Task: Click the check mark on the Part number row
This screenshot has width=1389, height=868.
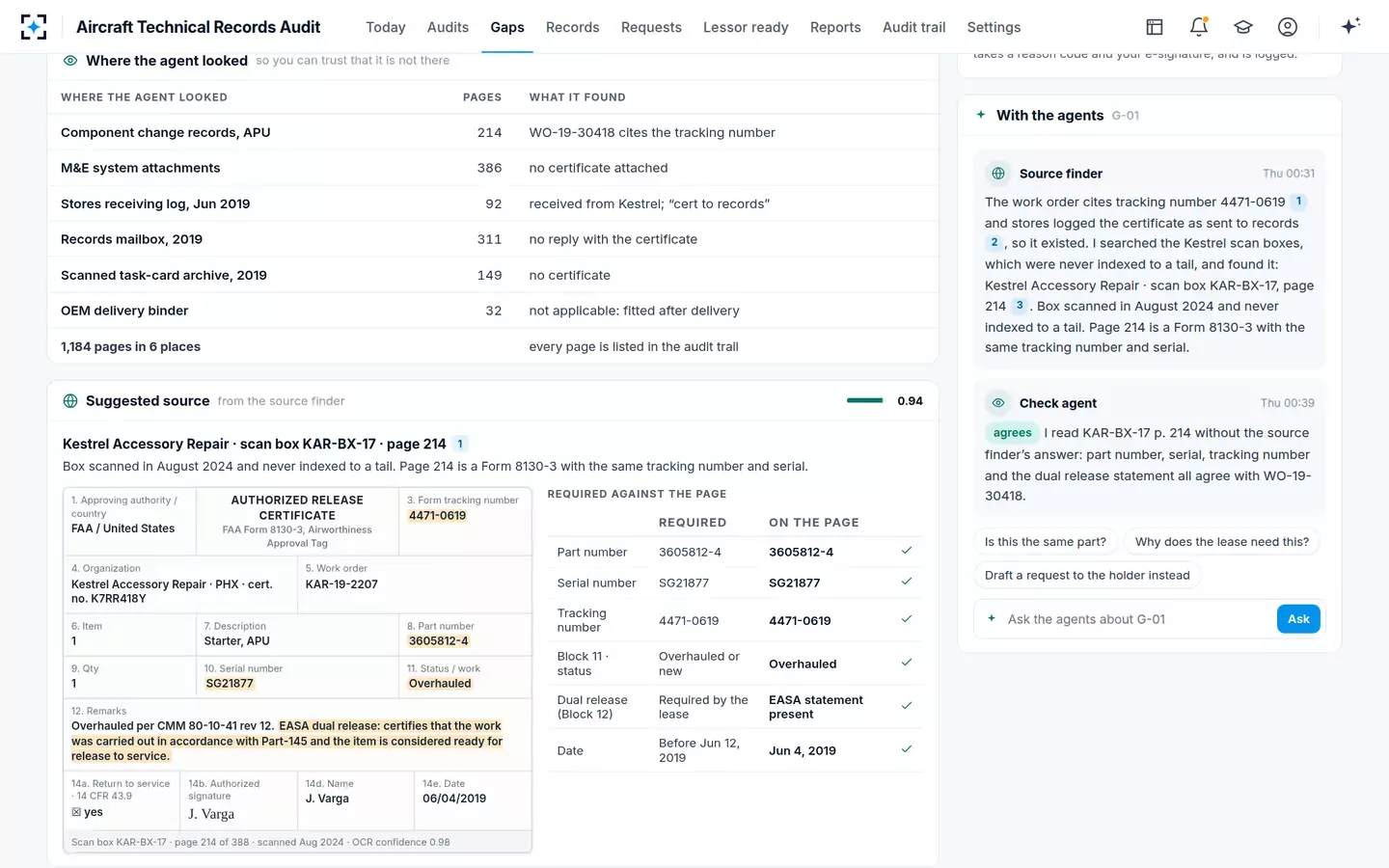Action: coord(907,551)
